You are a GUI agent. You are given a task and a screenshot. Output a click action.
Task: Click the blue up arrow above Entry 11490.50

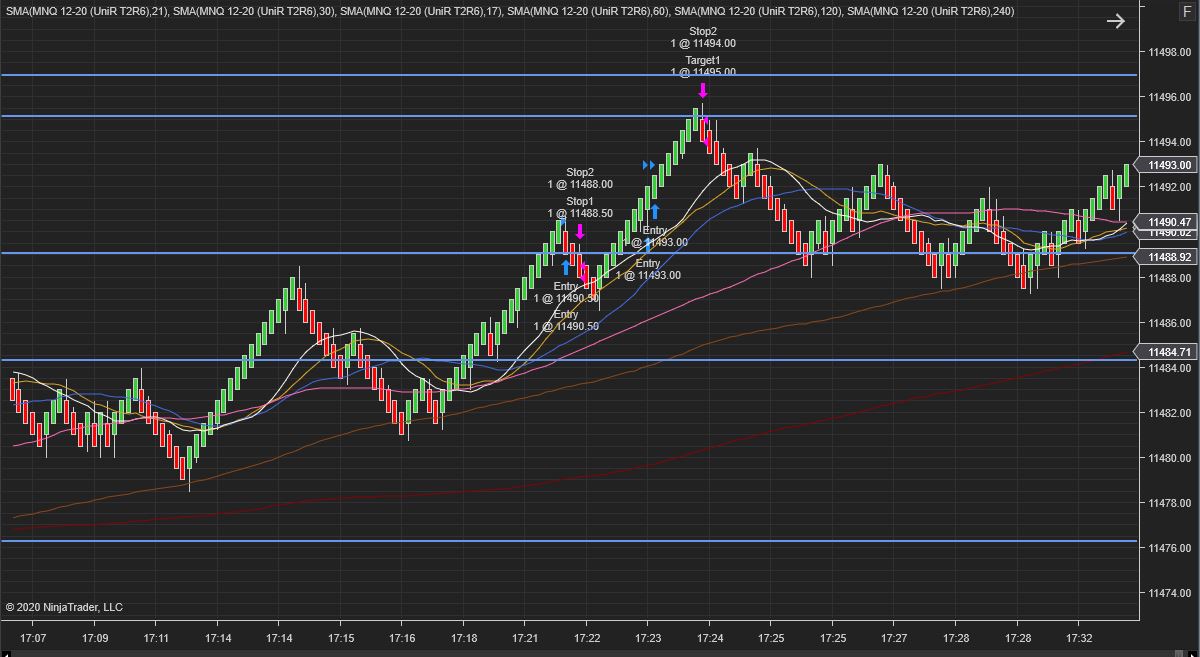(x=566, y=267)
